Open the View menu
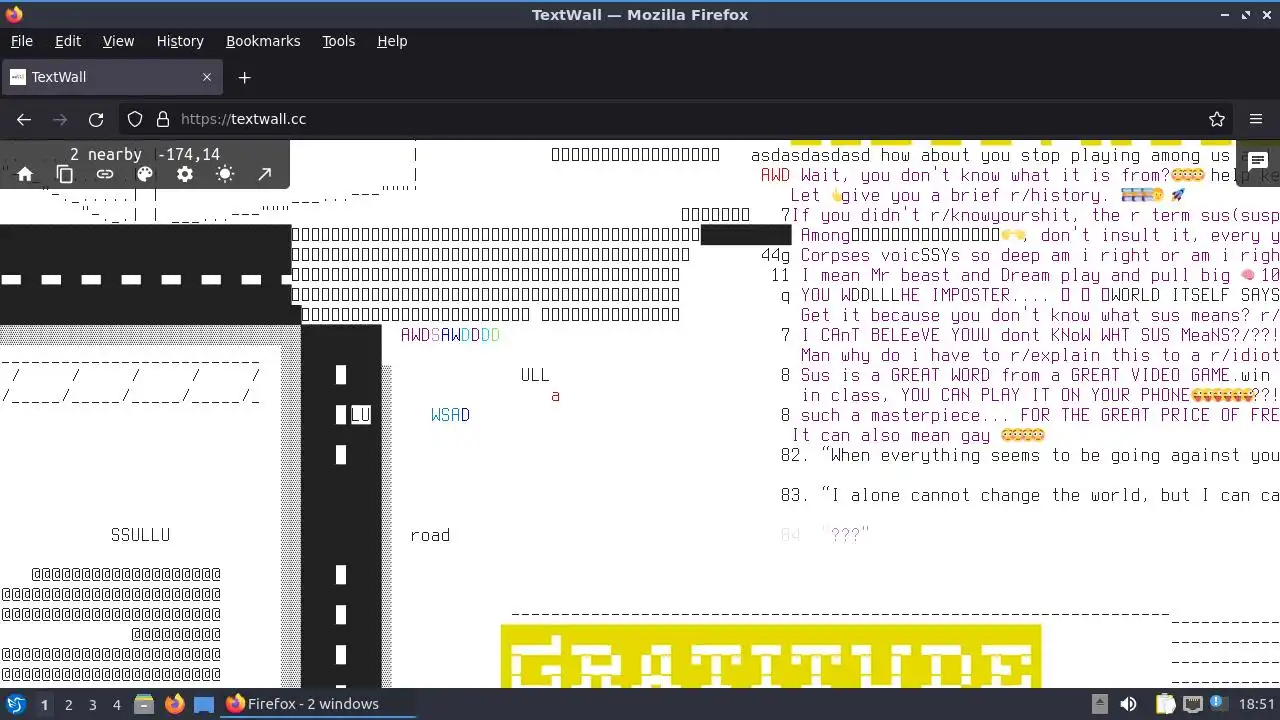 [x=118, y=41]
